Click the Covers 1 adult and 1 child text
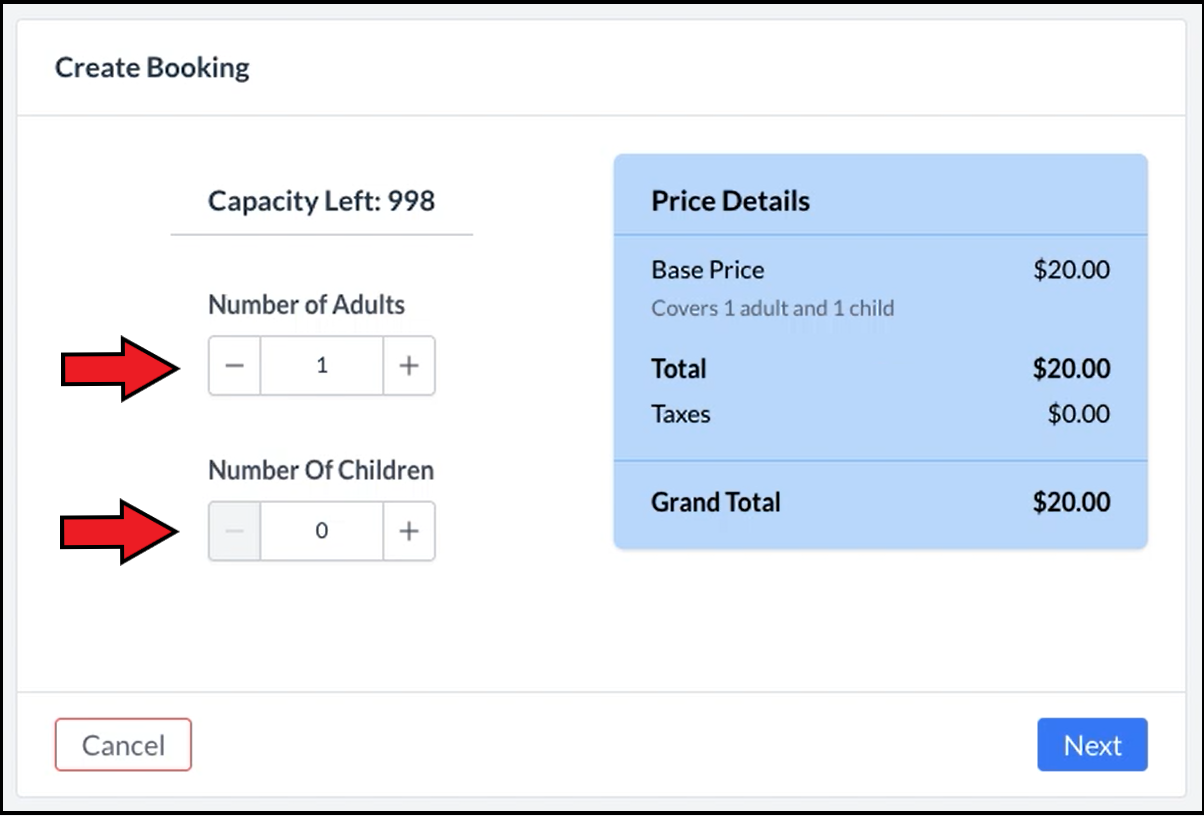 pos(772,308)
